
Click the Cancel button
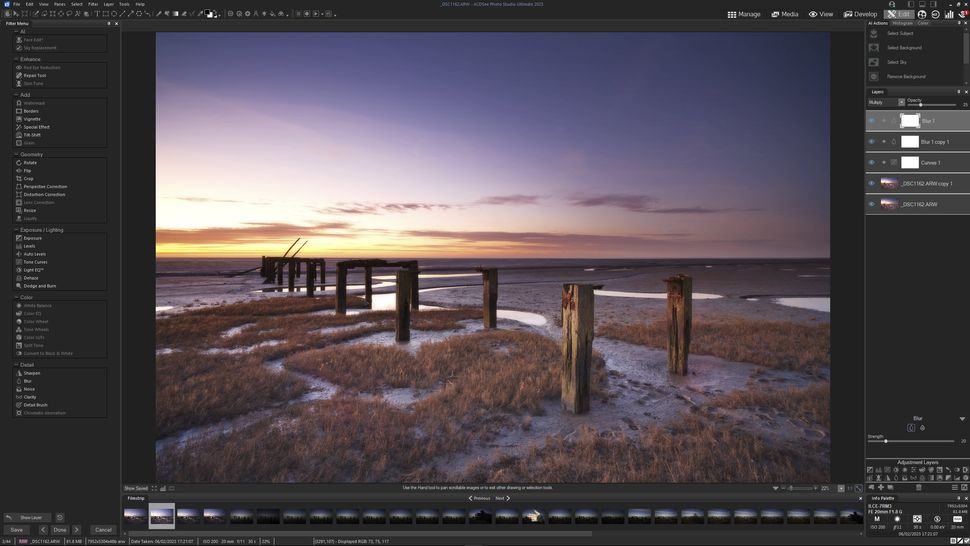103,530
